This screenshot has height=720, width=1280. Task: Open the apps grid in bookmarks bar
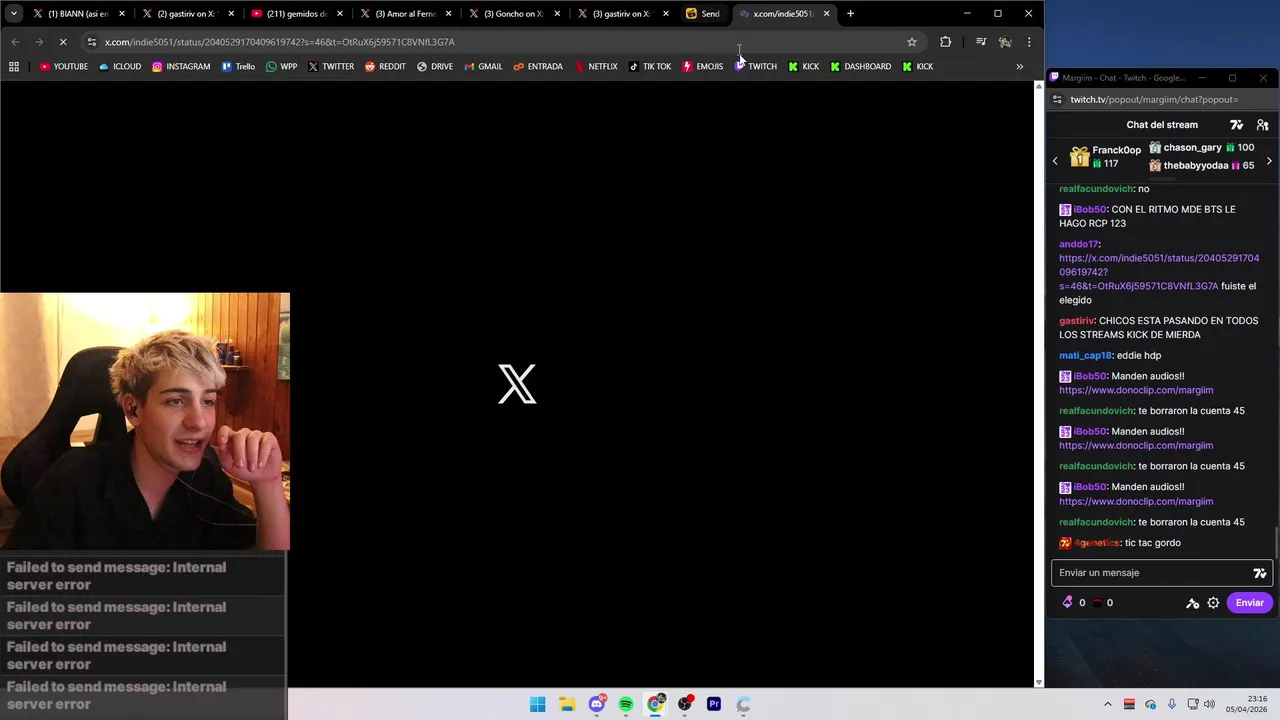point(14,67)
